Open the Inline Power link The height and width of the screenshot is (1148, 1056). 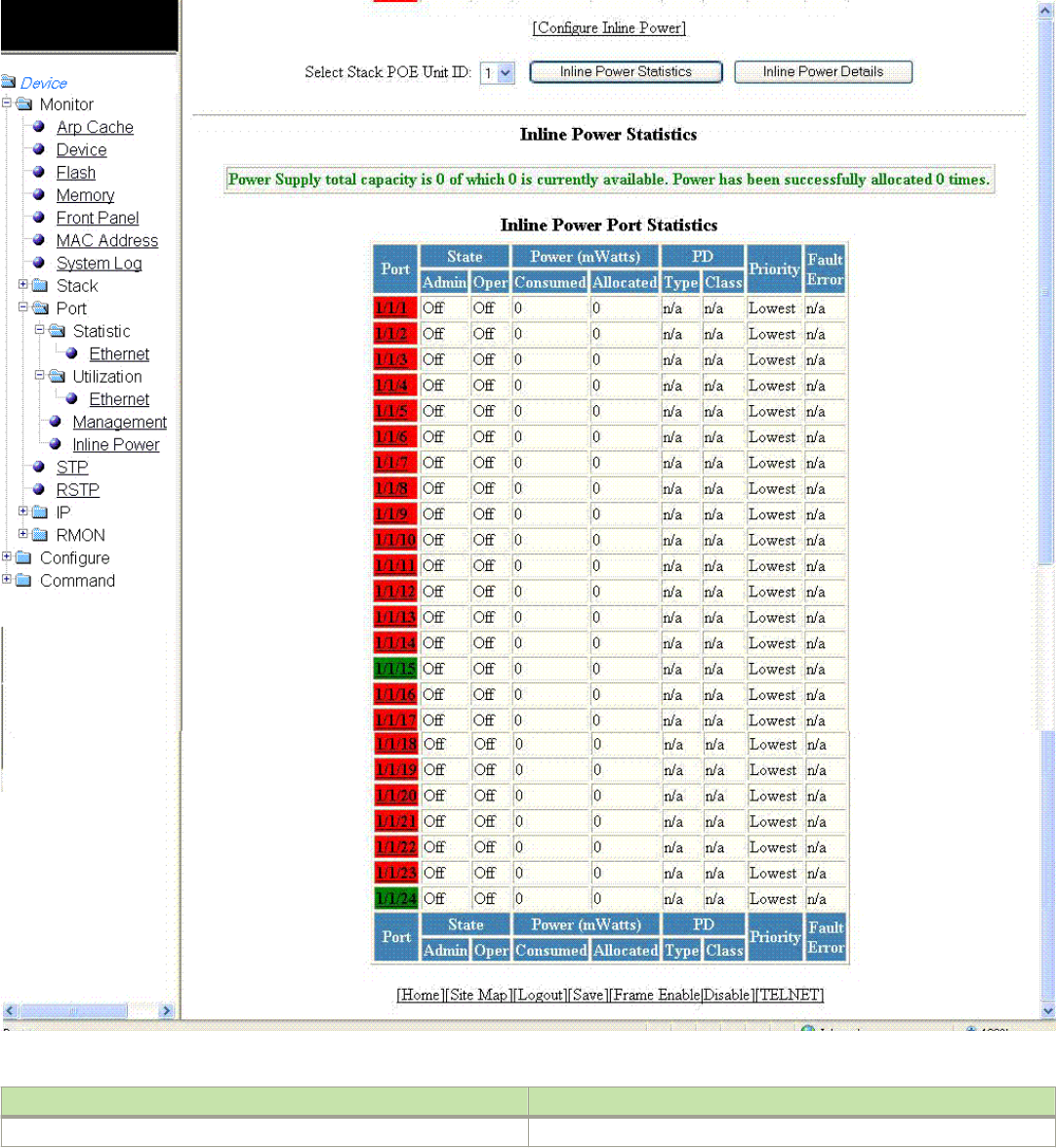tap(115, 445)
